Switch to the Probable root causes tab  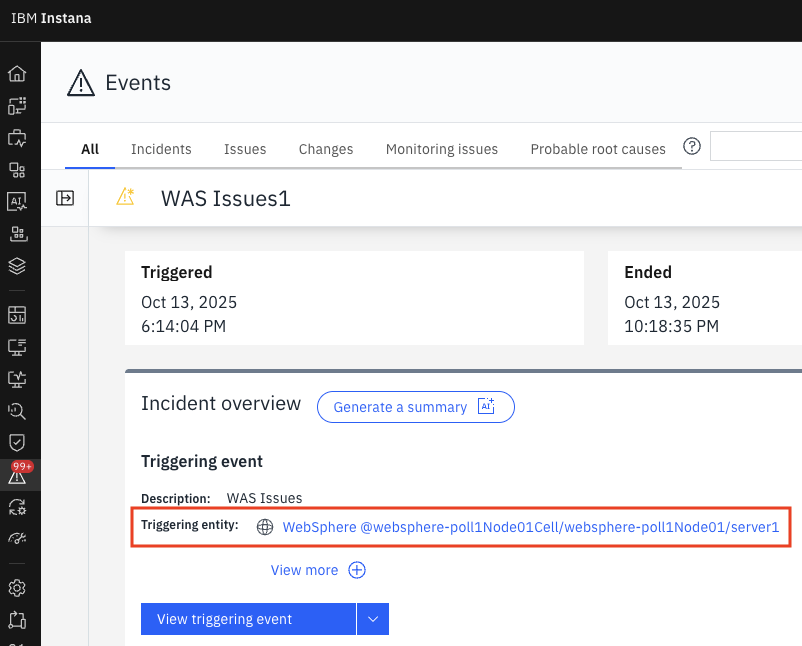(x=597, y=149)
